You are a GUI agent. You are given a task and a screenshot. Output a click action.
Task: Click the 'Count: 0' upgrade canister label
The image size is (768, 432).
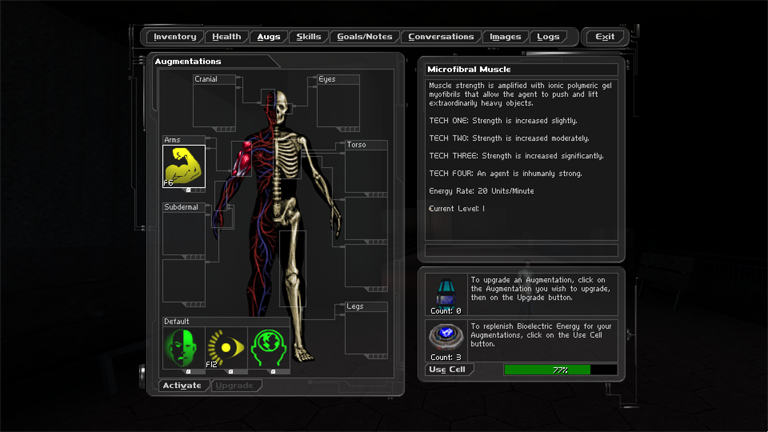coord(446,311)
